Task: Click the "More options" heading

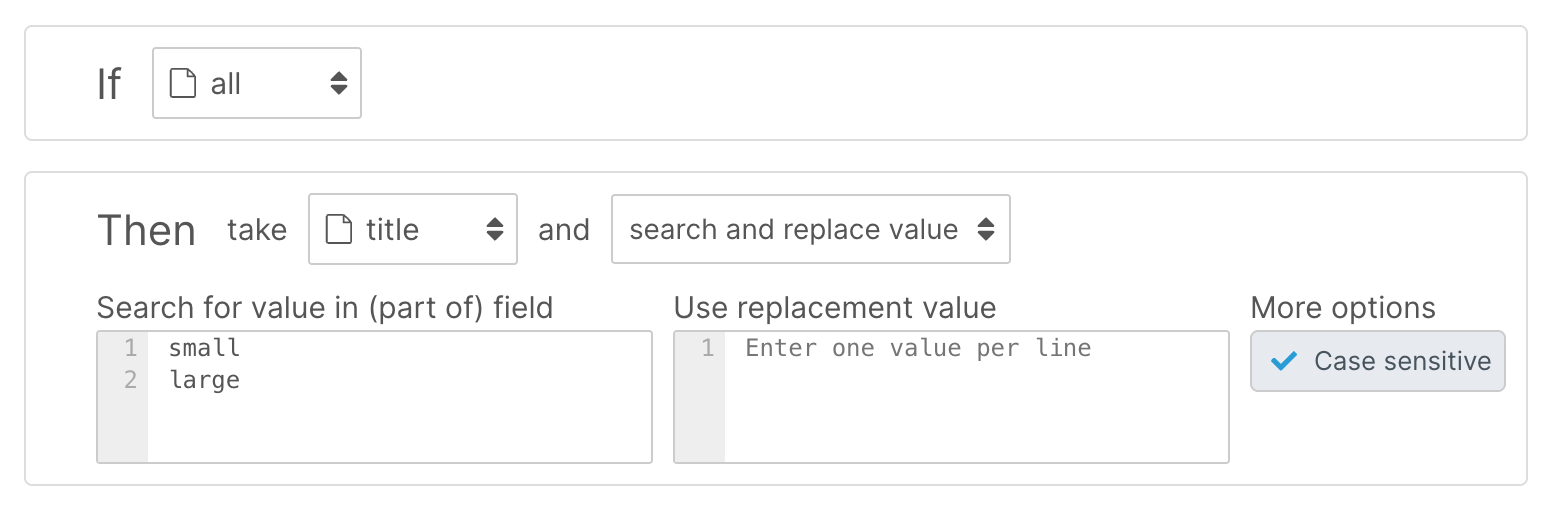Action: (x=1342, y=307)
